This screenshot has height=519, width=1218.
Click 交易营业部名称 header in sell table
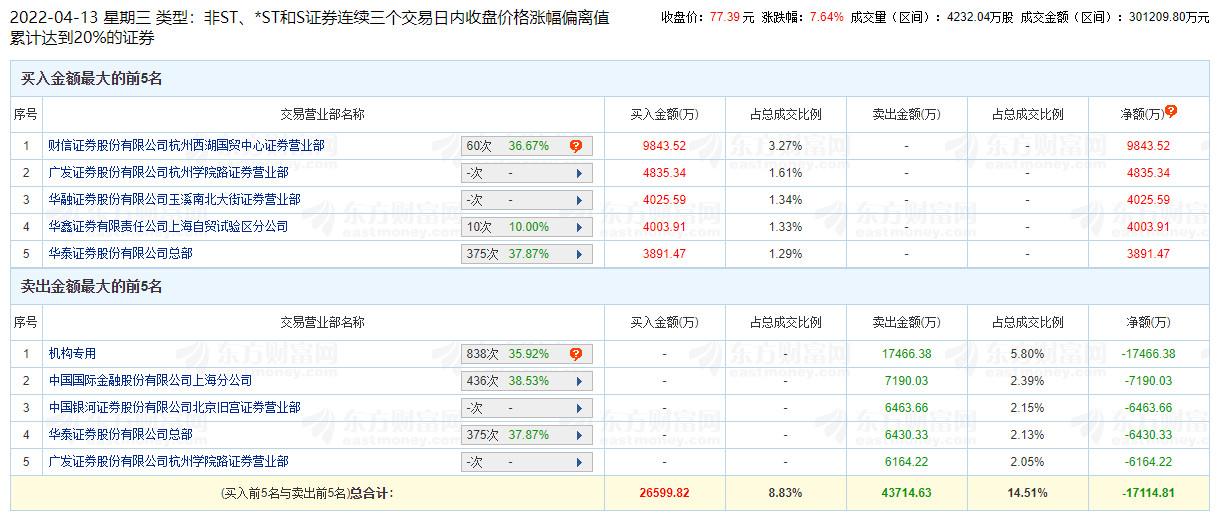point(322,322)
